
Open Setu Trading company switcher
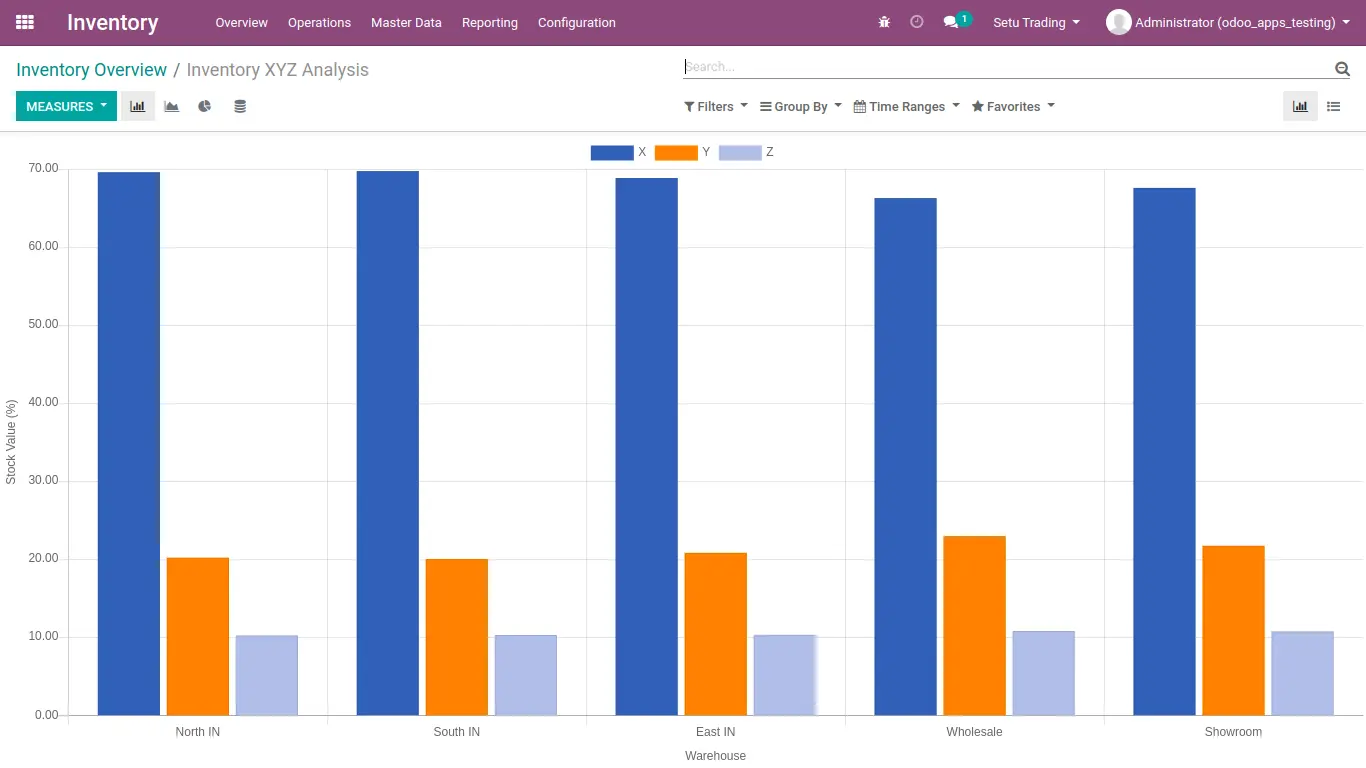pyautogui.click(x=1036, y=22)
